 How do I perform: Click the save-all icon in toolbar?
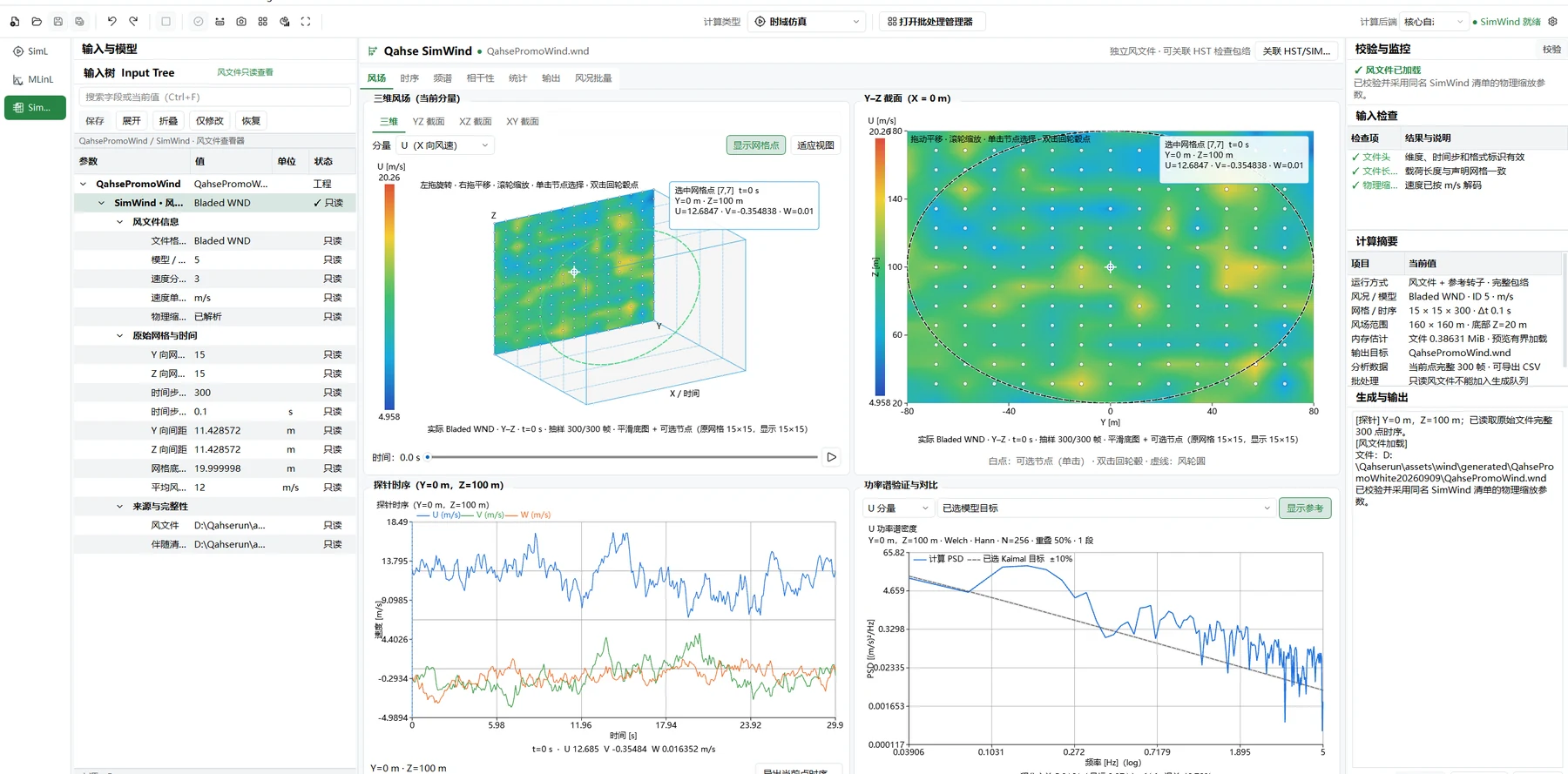(79, 22)
